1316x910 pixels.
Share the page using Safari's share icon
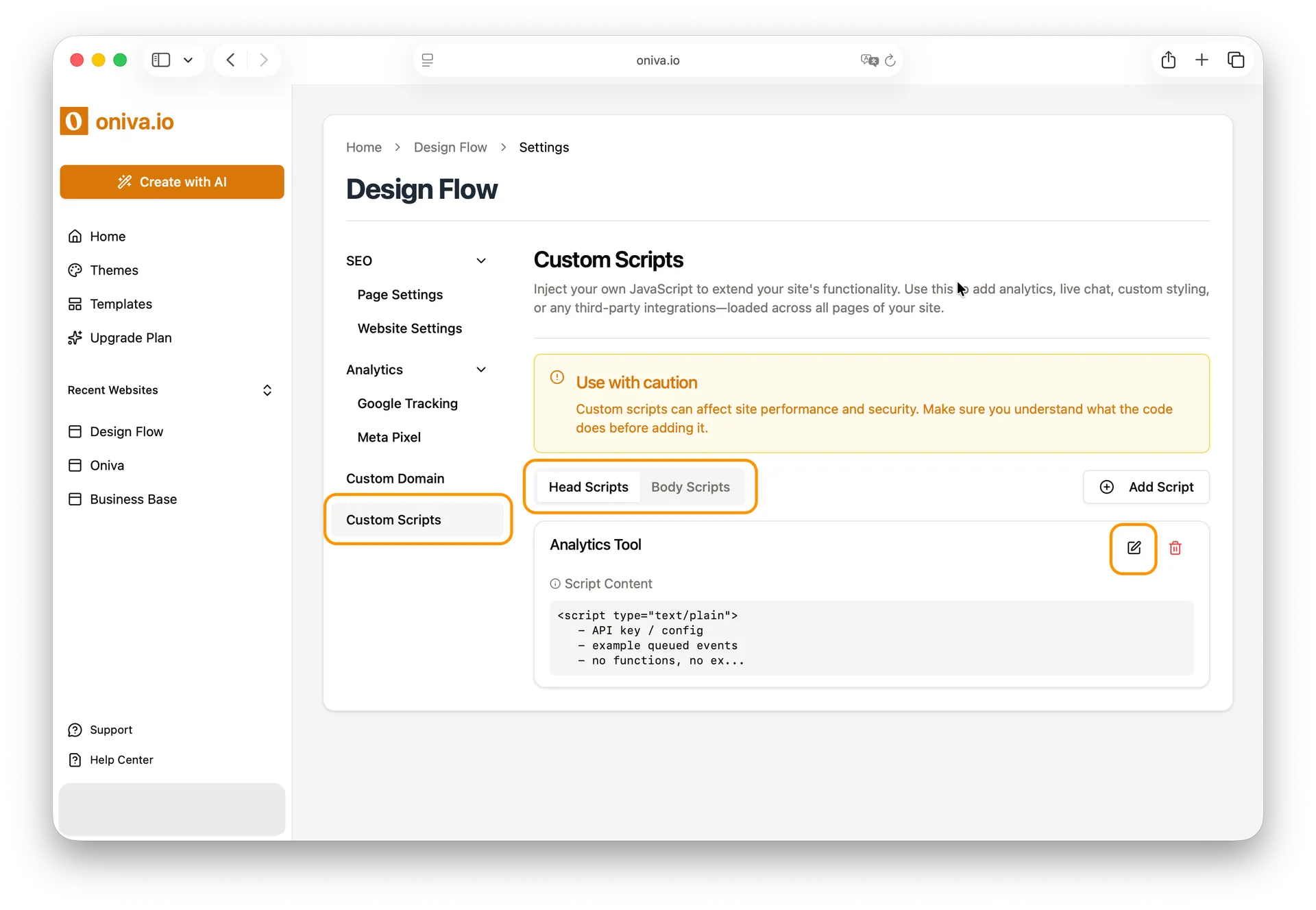pyautogui.click(x=1168, y=60)
